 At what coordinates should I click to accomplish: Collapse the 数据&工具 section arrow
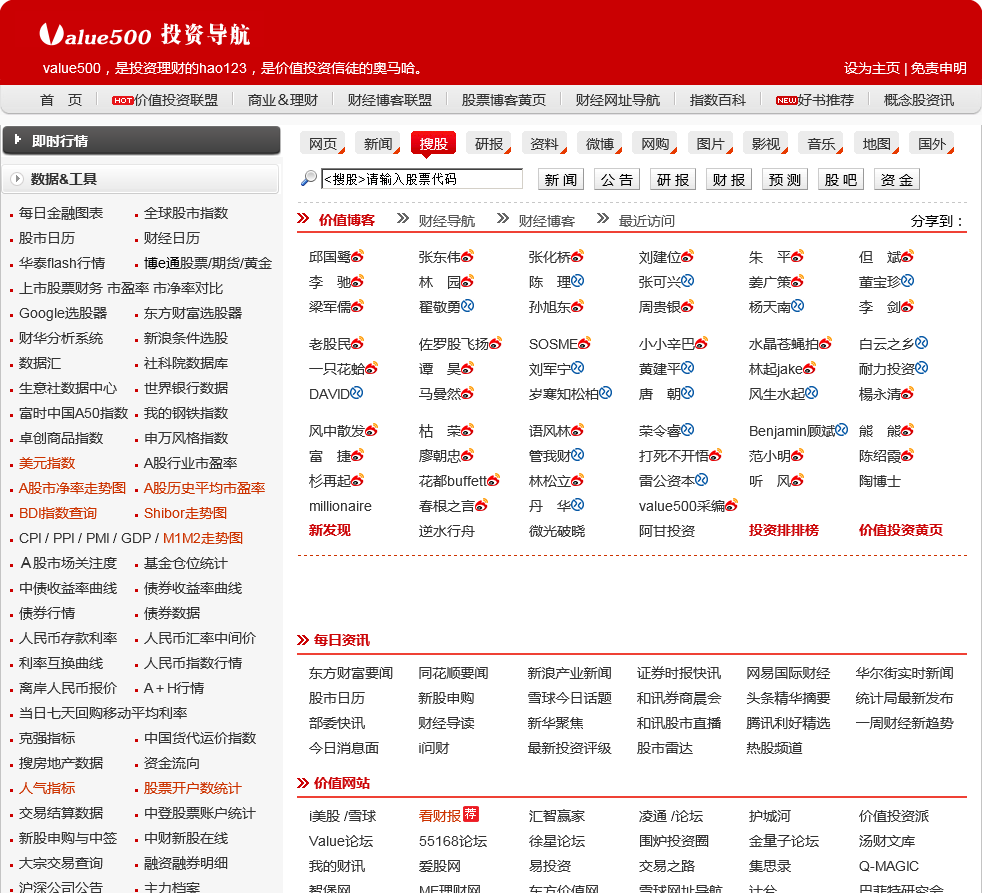point(17,178)
